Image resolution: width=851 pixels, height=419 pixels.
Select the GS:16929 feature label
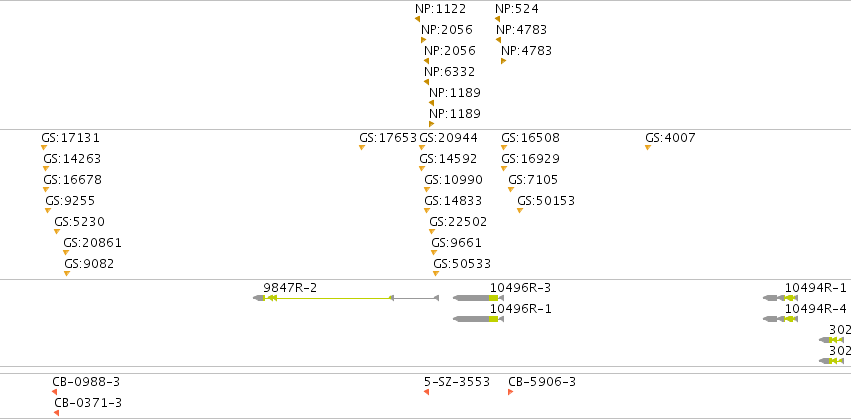(530, 159)
